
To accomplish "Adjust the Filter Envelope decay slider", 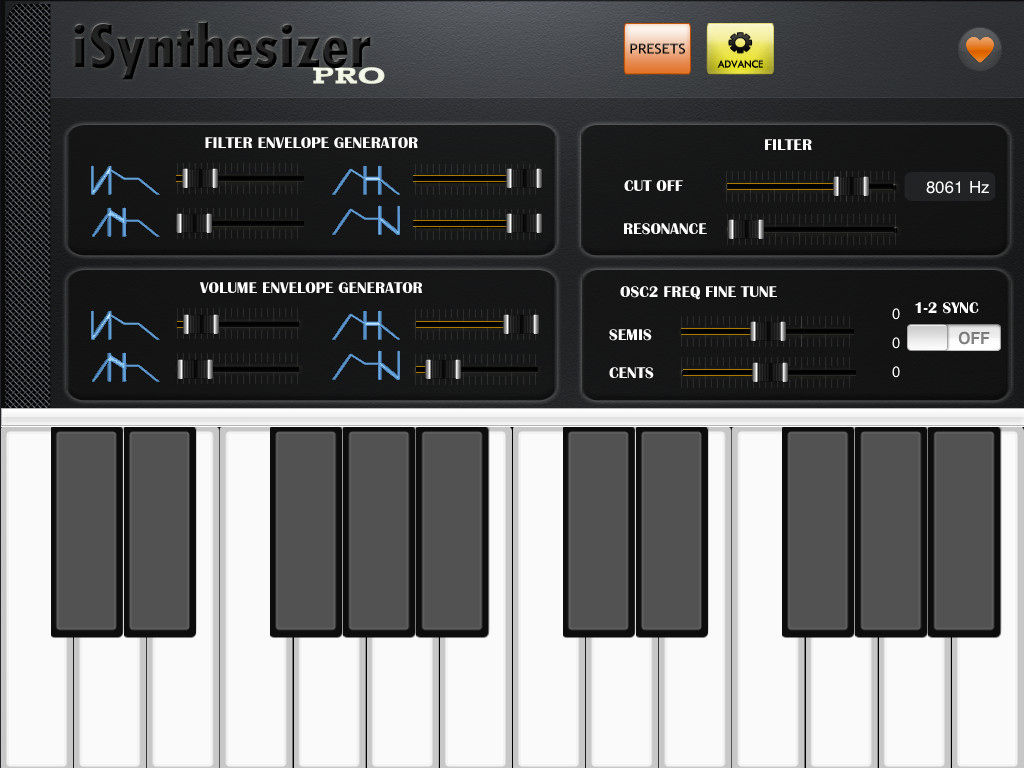I will (x=240, y=223).
